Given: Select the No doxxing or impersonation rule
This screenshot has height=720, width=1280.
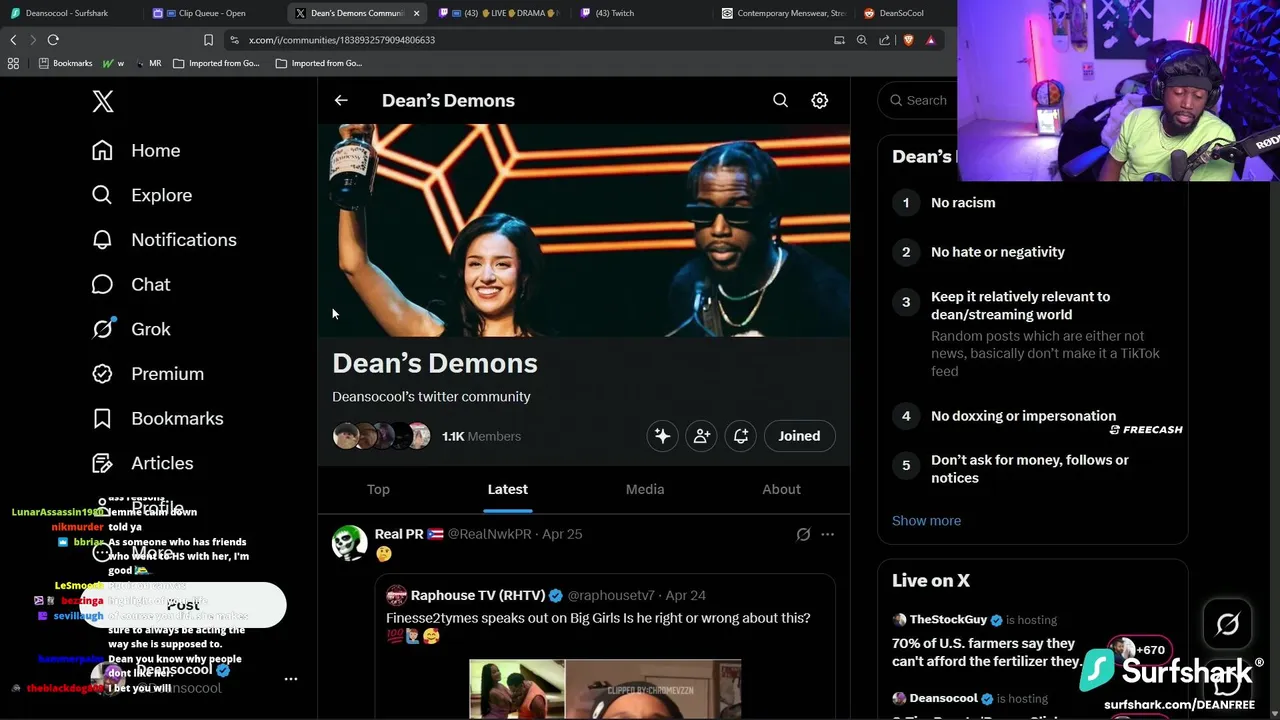Looking at the screenshot, I should 1023,416.
